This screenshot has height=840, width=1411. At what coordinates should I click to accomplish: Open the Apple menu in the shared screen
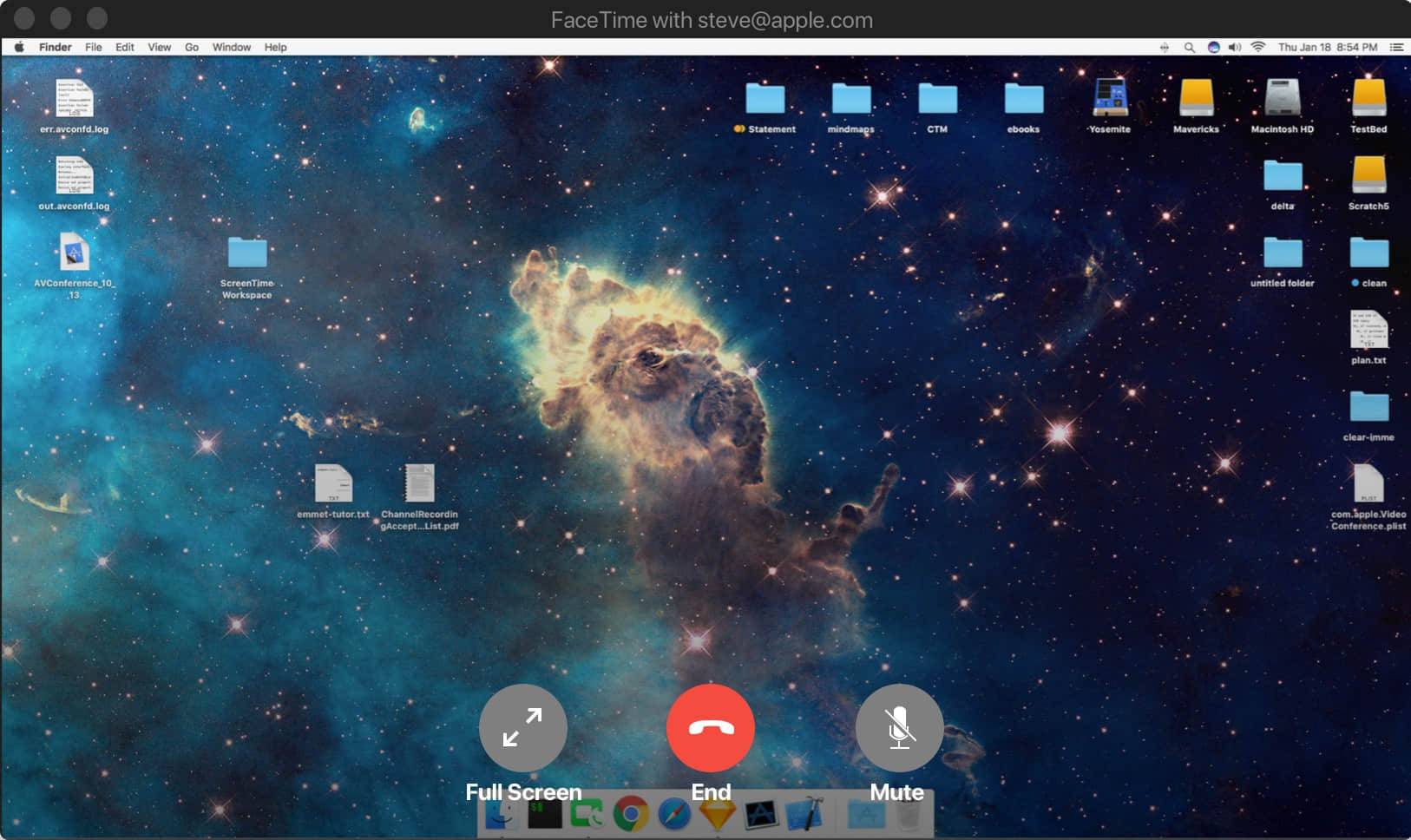(x=19, y=47)
